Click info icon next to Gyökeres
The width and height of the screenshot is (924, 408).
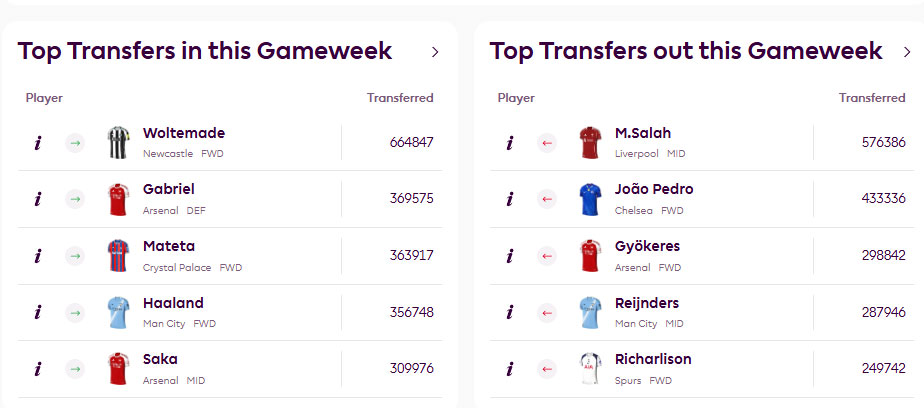click(x=510, y=256)
